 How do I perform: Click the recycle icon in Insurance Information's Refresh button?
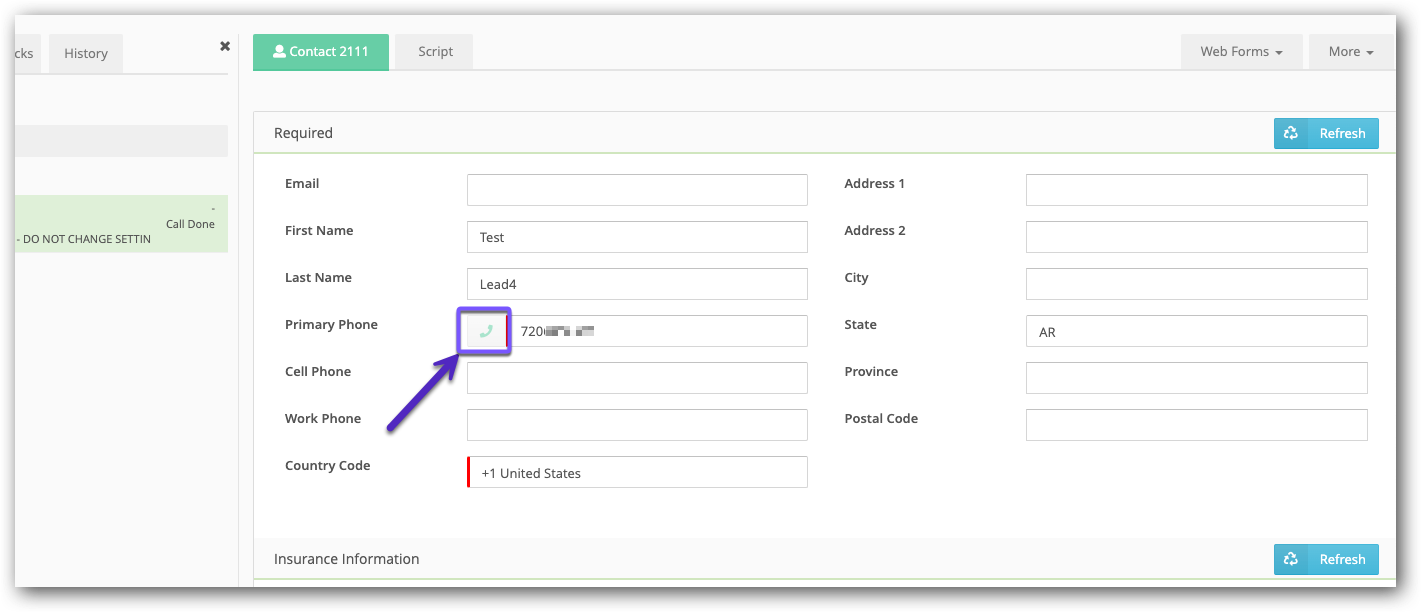pos(1291,559)
